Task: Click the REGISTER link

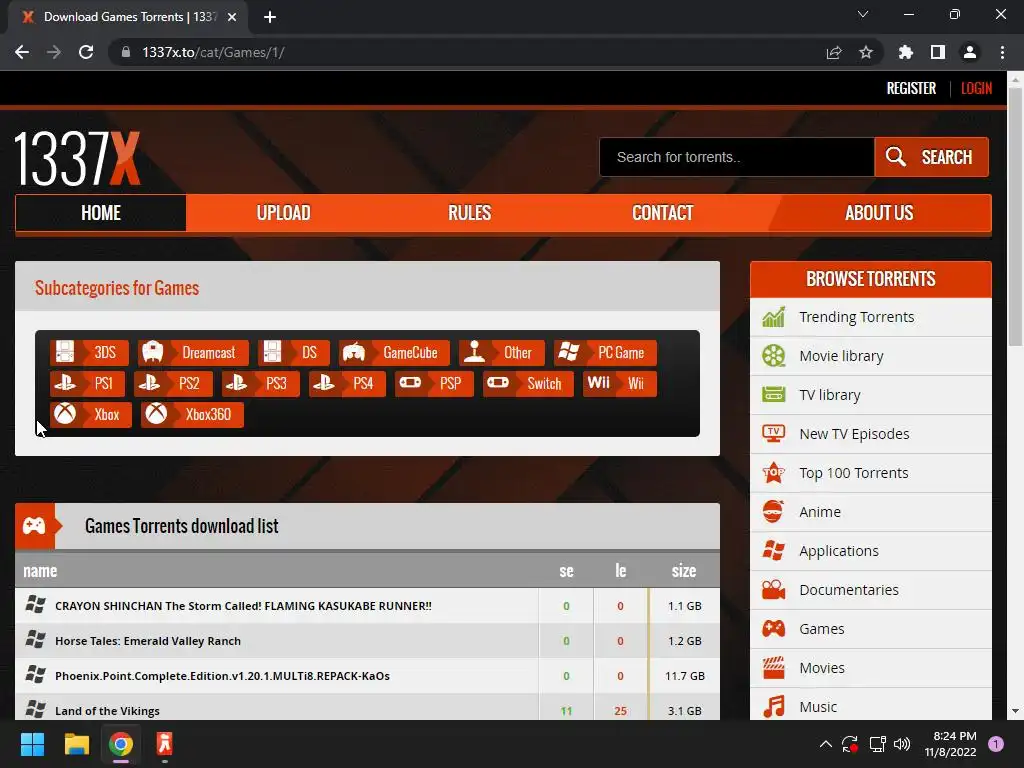Action: click(x=911, y=88)
